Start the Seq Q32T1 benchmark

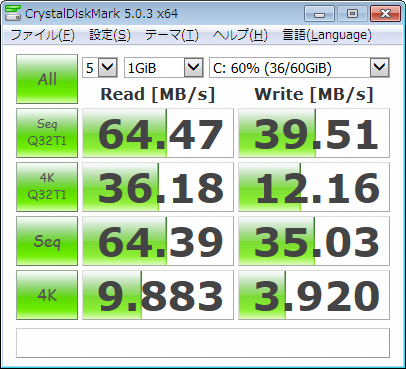click(x=47, y=133)
